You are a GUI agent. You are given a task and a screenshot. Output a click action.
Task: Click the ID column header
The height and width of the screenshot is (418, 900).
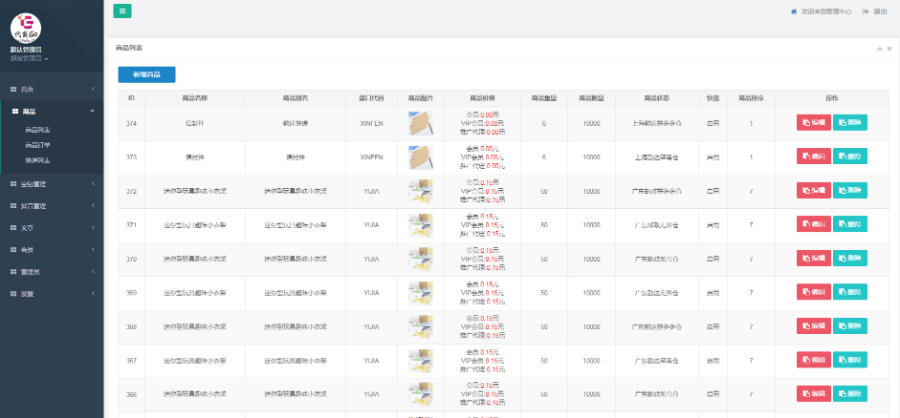click(x=131, y=98)
